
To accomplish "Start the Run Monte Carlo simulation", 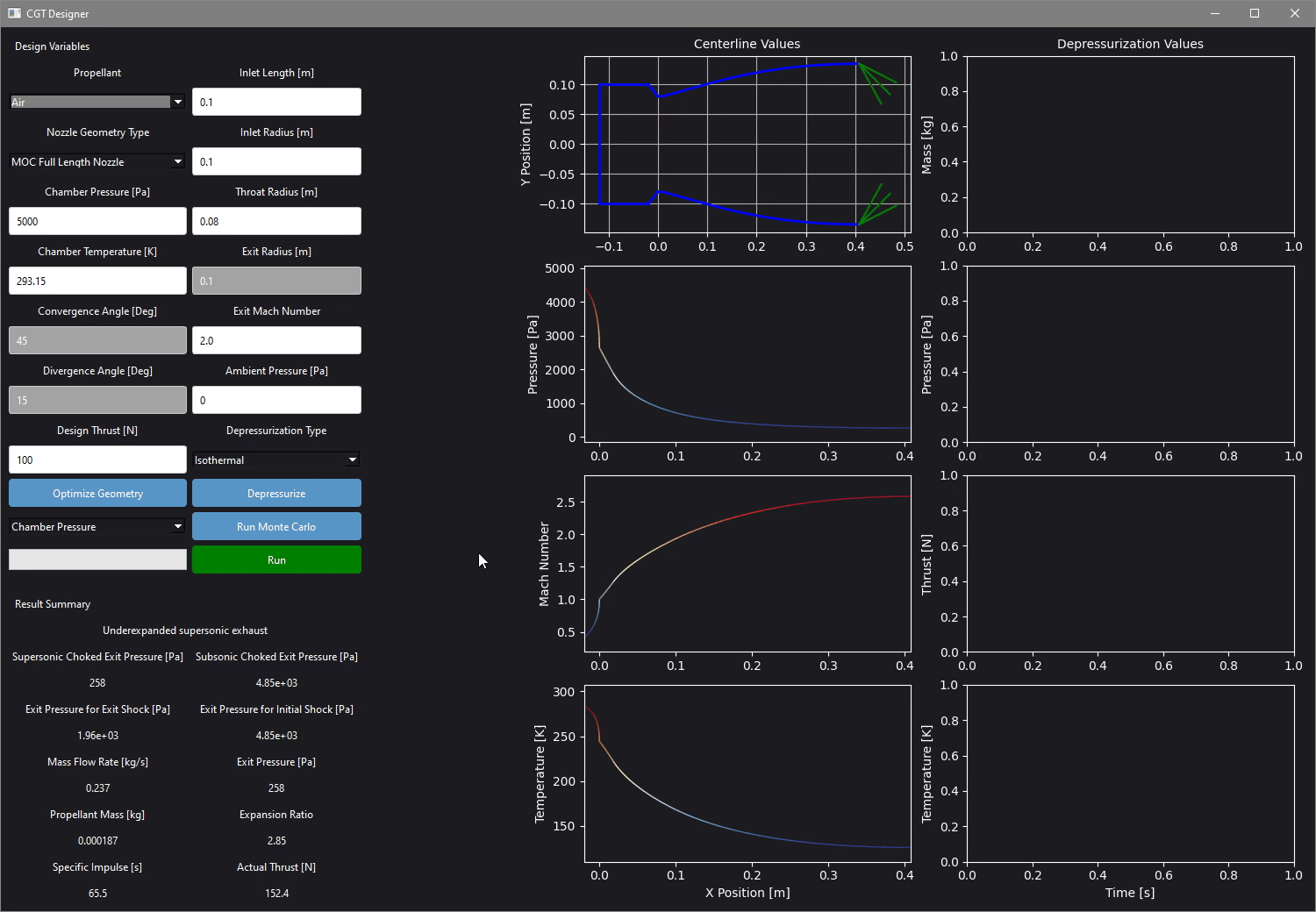I will pos(276,526).
